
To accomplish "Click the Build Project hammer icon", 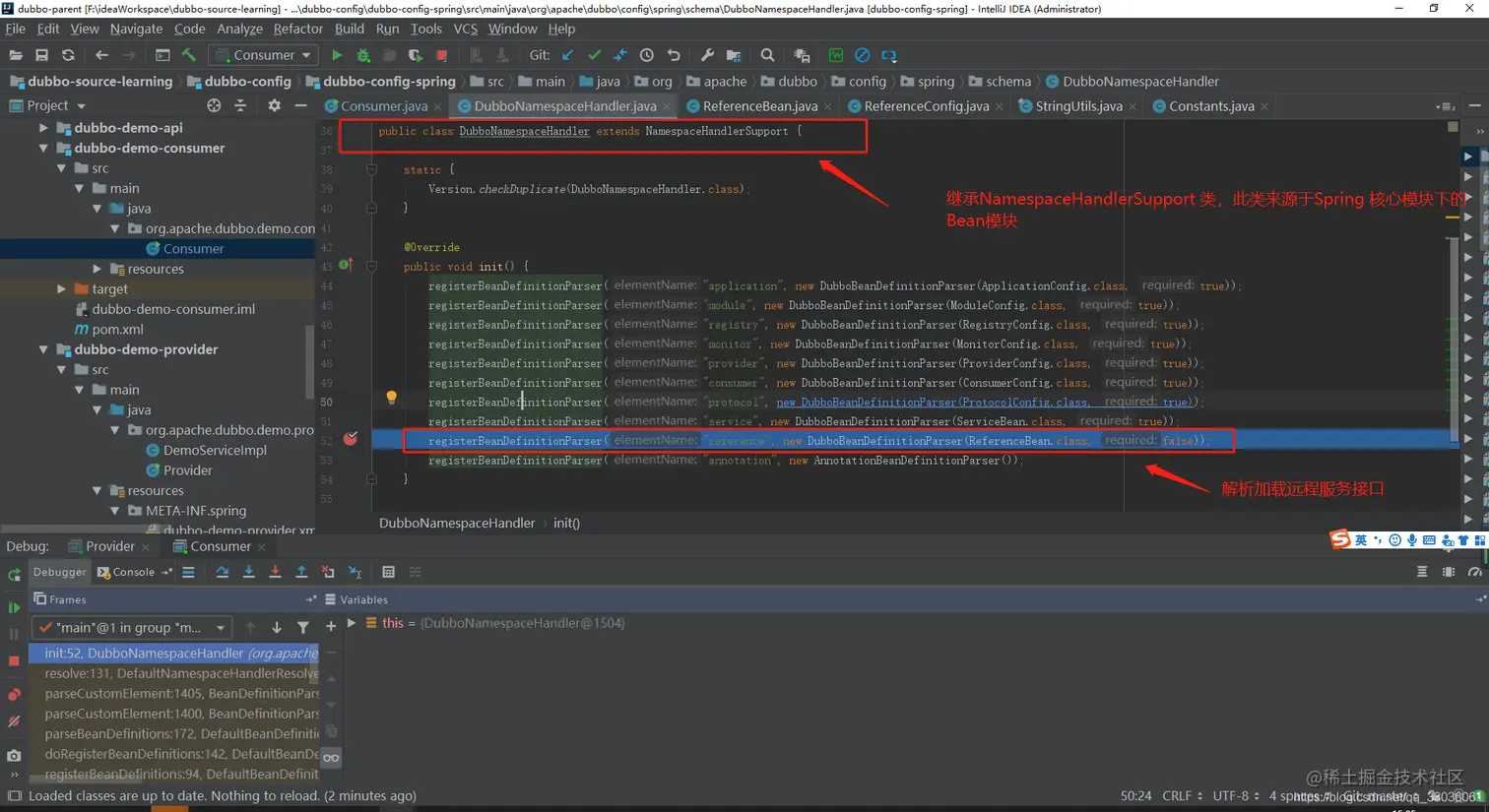I will click(x=189, y=55).
